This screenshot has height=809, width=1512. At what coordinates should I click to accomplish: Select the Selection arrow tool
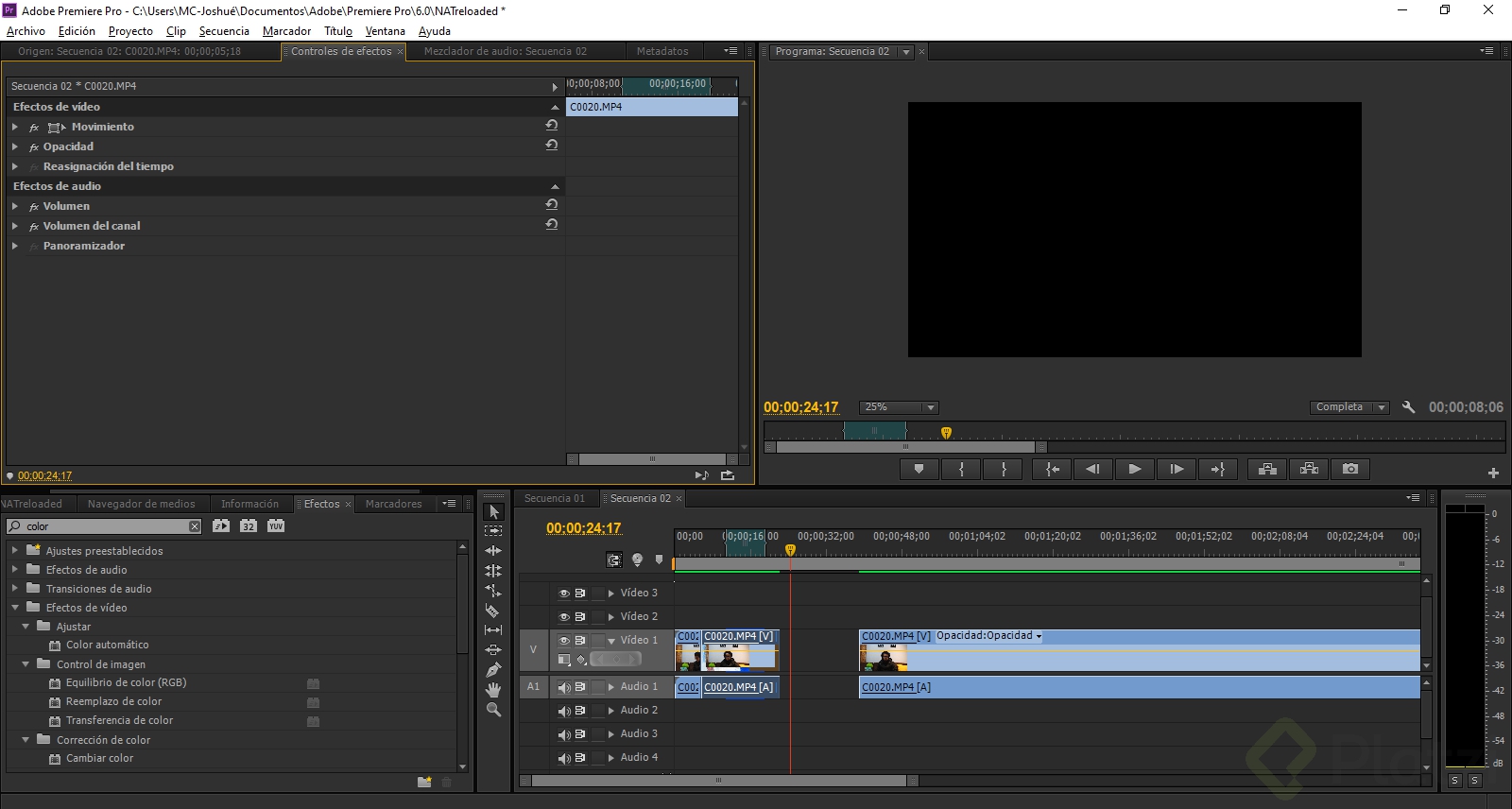click(493, 511)
